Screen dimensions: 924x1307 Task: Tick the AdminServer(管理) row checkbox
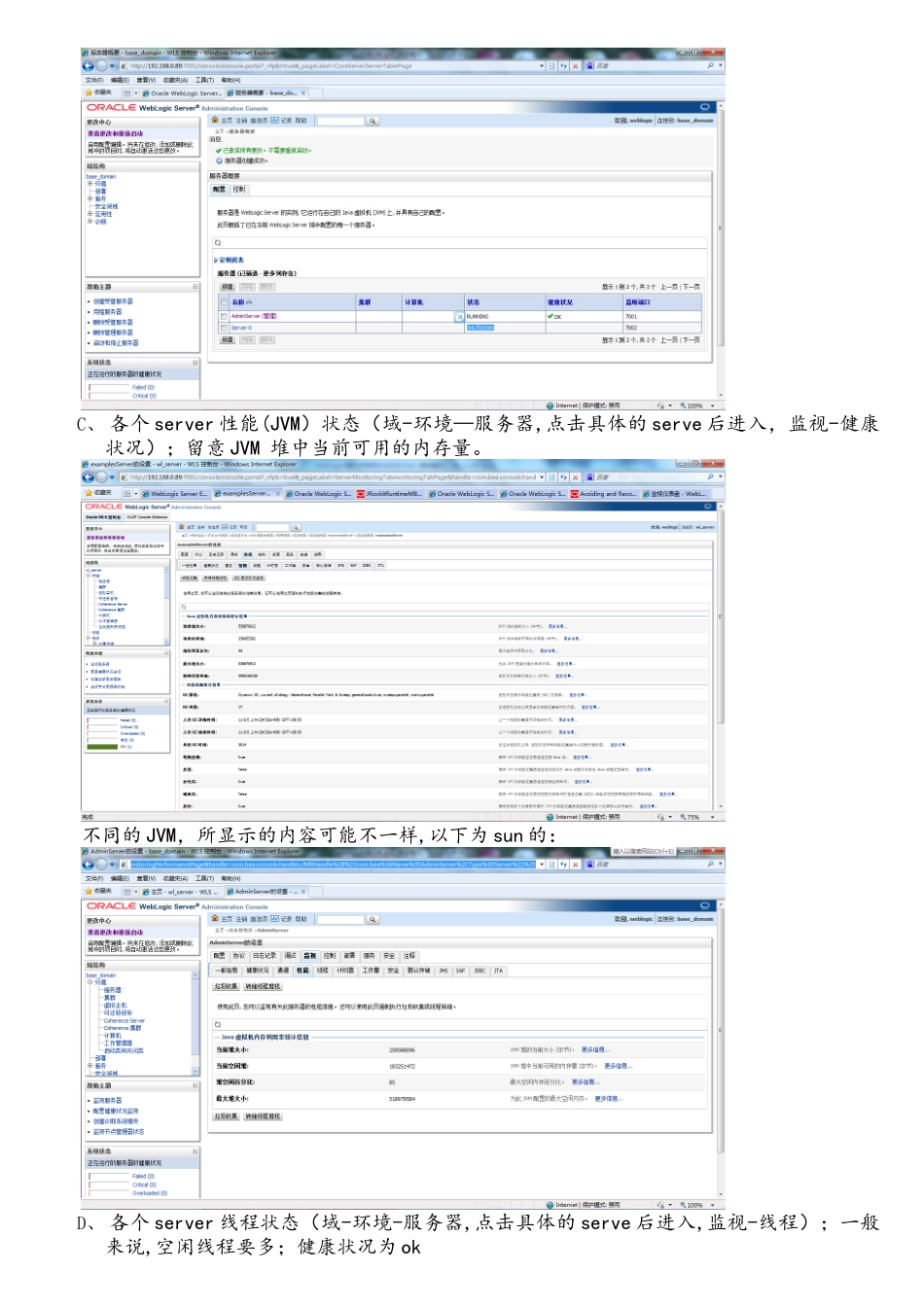224,316
